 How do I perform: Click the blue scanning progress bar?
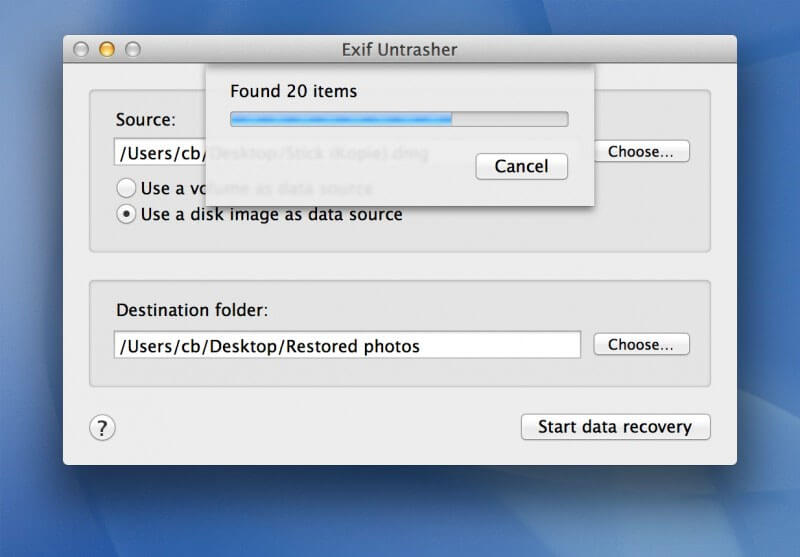point(399,119)
